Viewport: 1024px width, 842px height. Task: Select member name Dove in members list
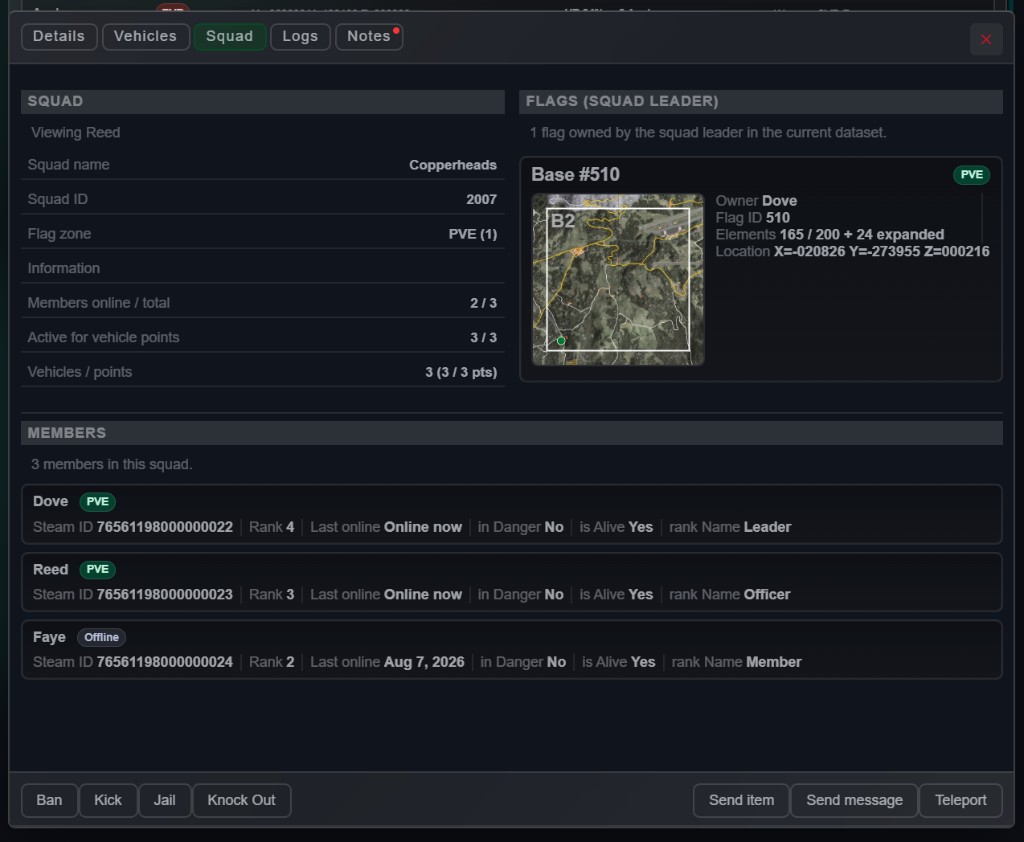pos(50,501)
